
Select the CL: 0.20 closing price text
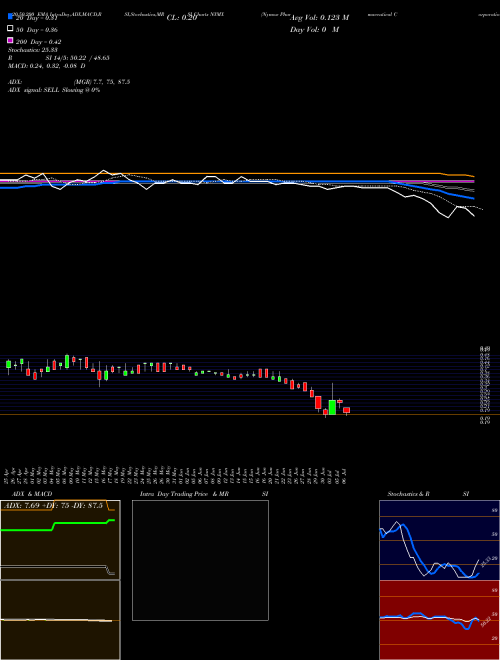coord(182,18)
